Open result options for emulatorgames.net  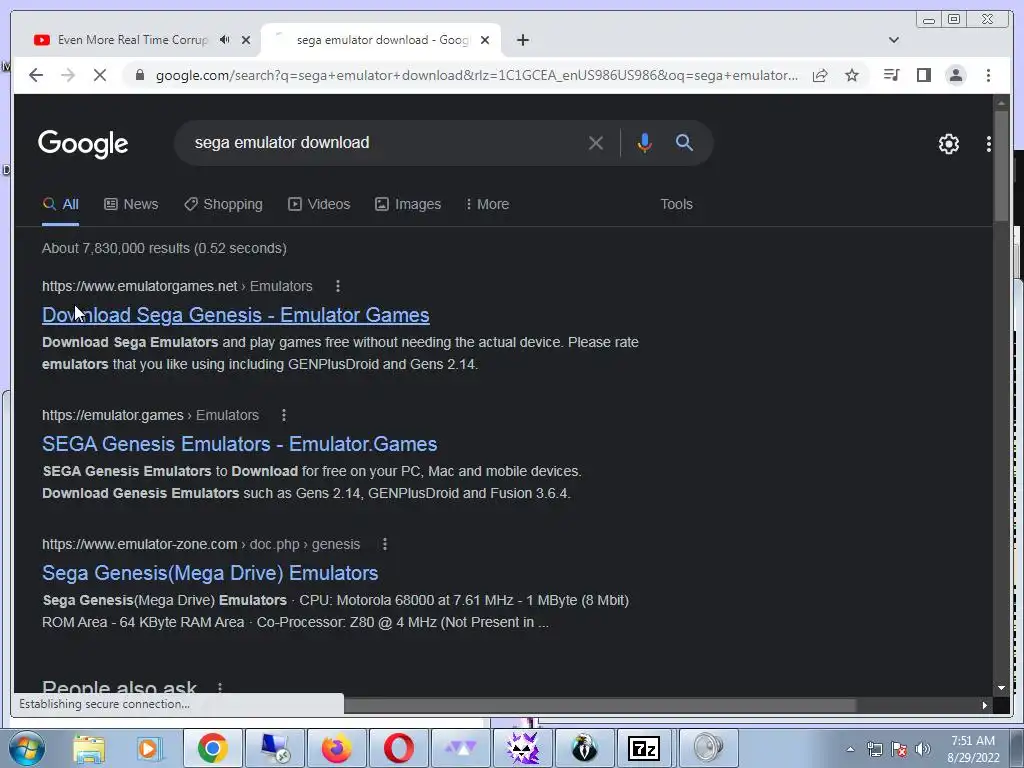tap(338, 286)
